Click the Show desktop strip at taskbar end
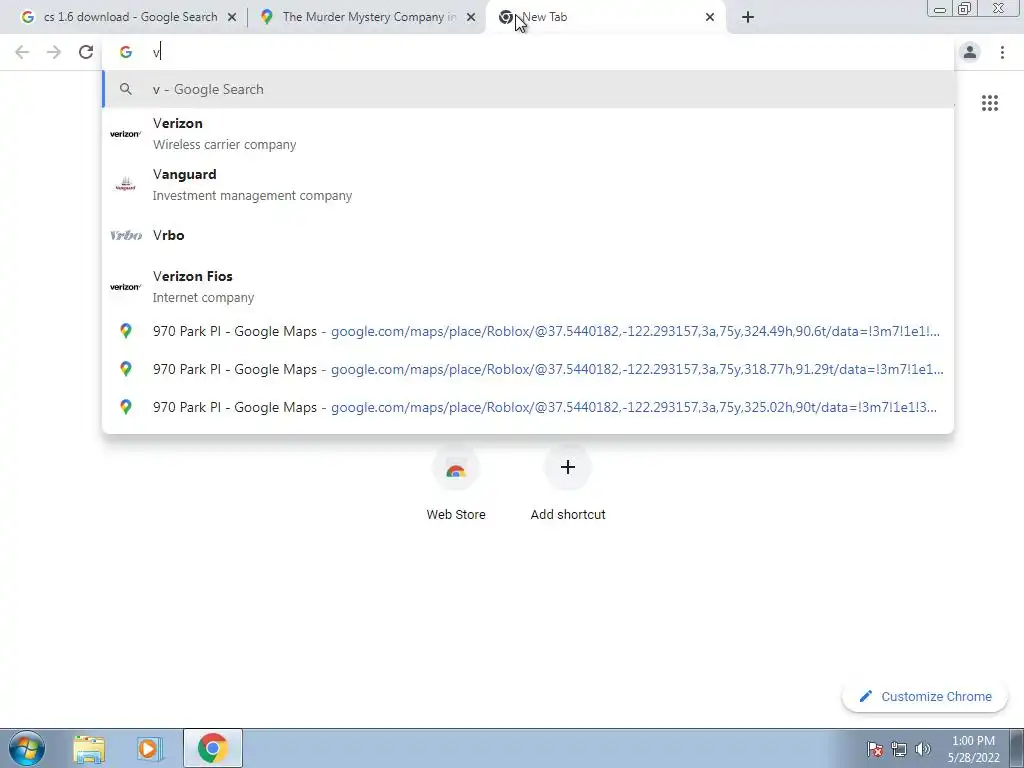1024x768 pixels. [1017, 748]
